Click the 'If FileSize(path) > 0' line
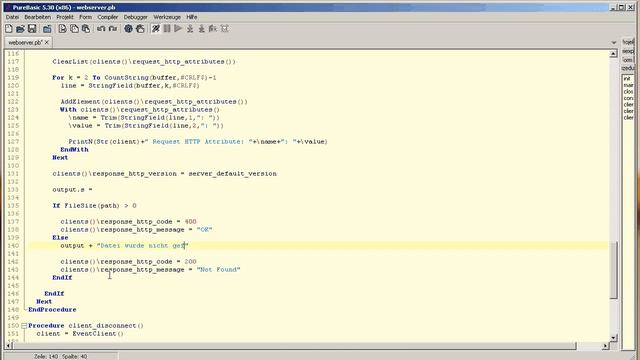 [x=94, y=205]
